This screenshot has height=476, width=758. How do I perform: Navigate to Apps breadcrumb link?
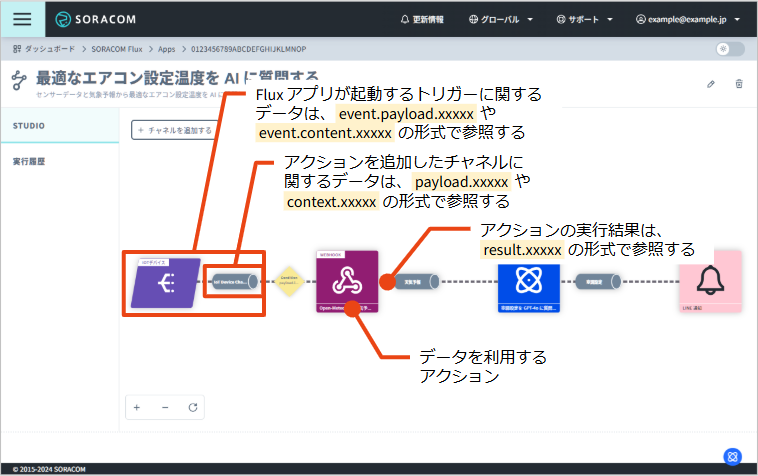[x=167, y=49]
